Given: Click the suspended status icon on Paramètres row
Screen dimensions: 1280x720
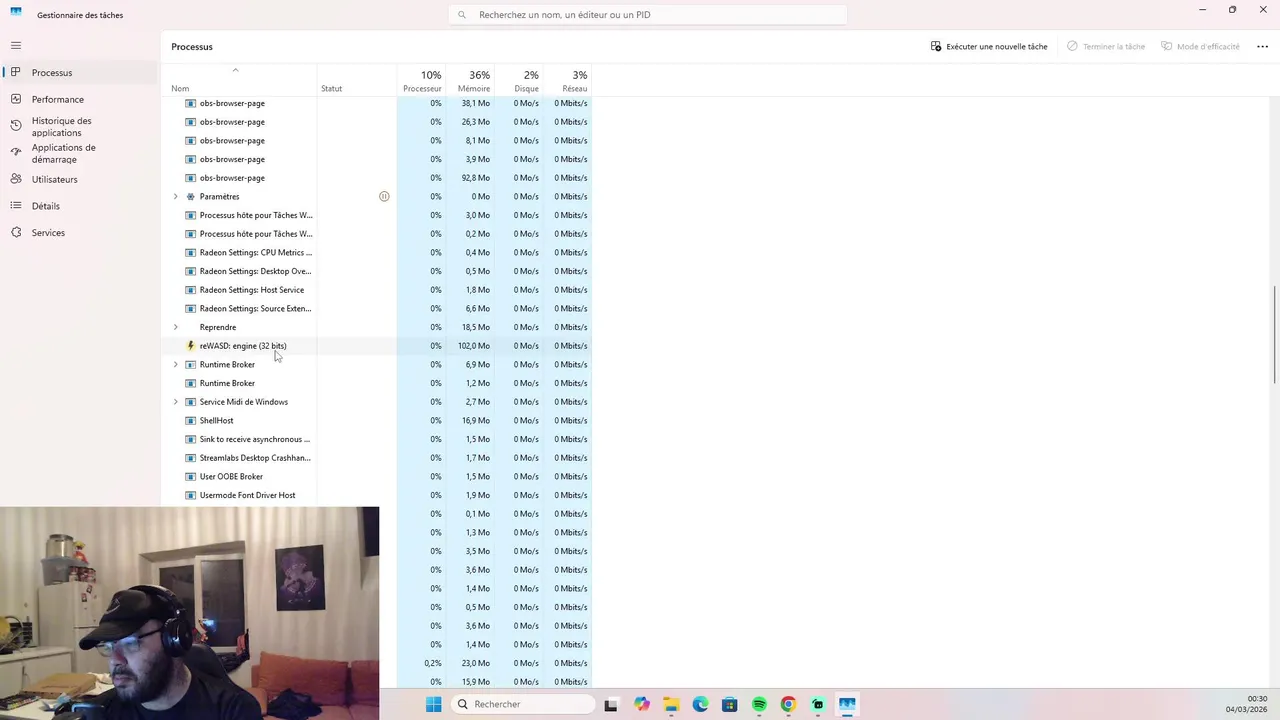Looking at the screenshot, I should (384, 197).
